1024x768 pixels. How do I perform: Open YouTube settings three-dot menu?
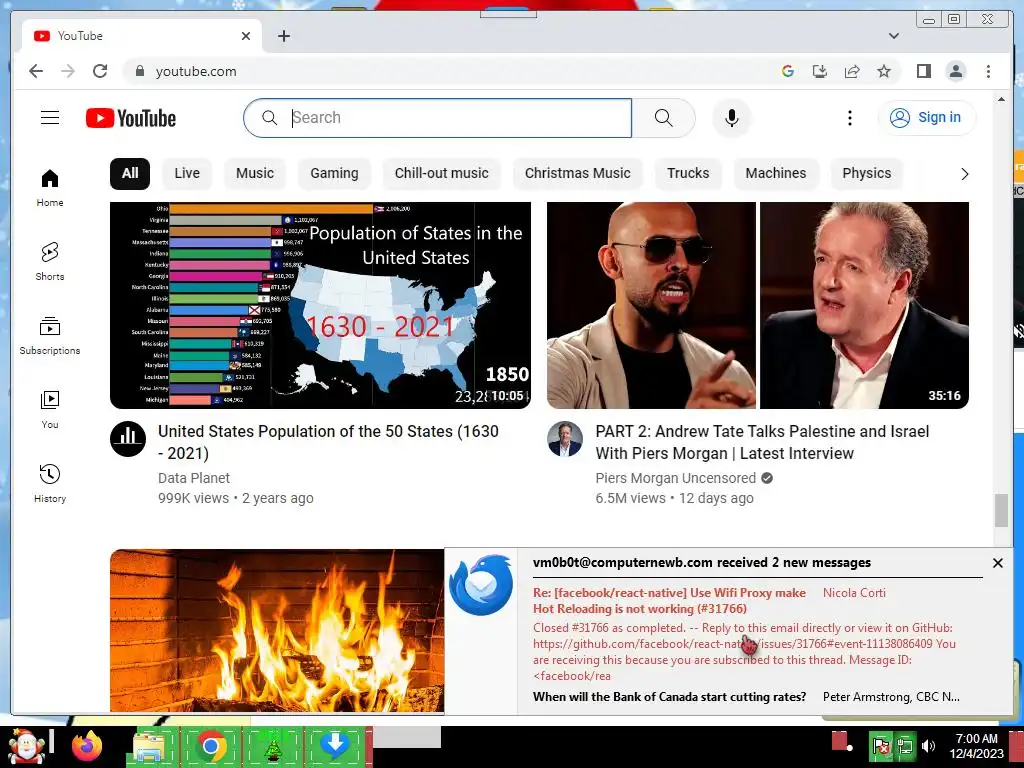(849, 118)
